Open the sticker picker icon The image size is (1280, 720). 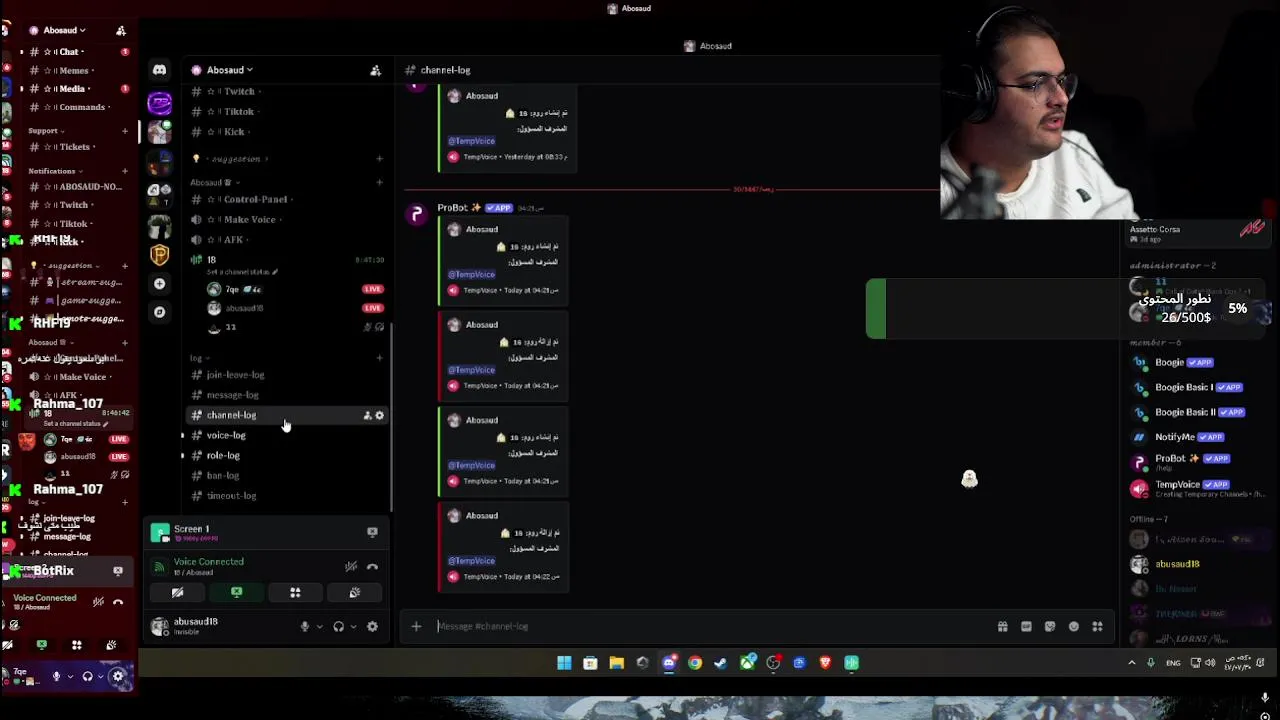tap(1050, 626)
